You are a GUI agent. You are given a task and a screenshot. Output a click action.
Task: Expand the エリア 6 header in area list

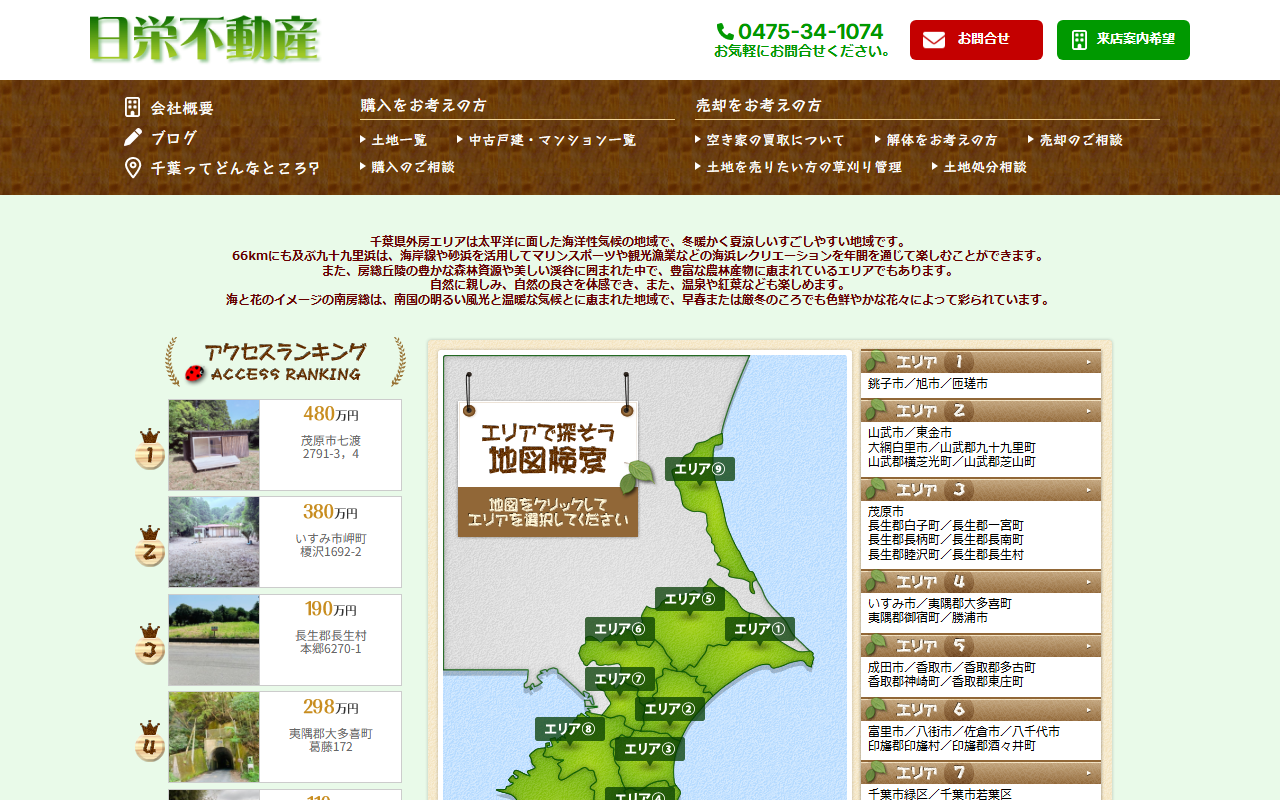click(981, 710)
